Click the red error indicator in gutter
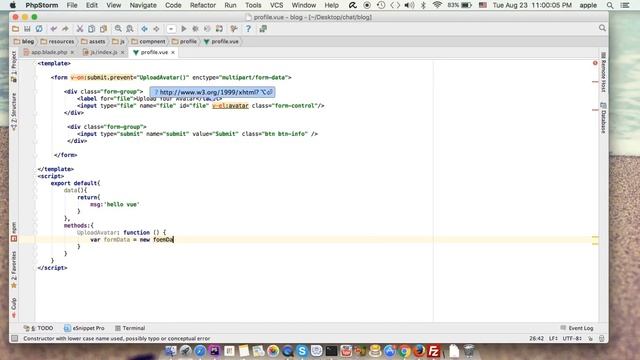This screenshot has width=640, height=360. (x=595, y=63)
